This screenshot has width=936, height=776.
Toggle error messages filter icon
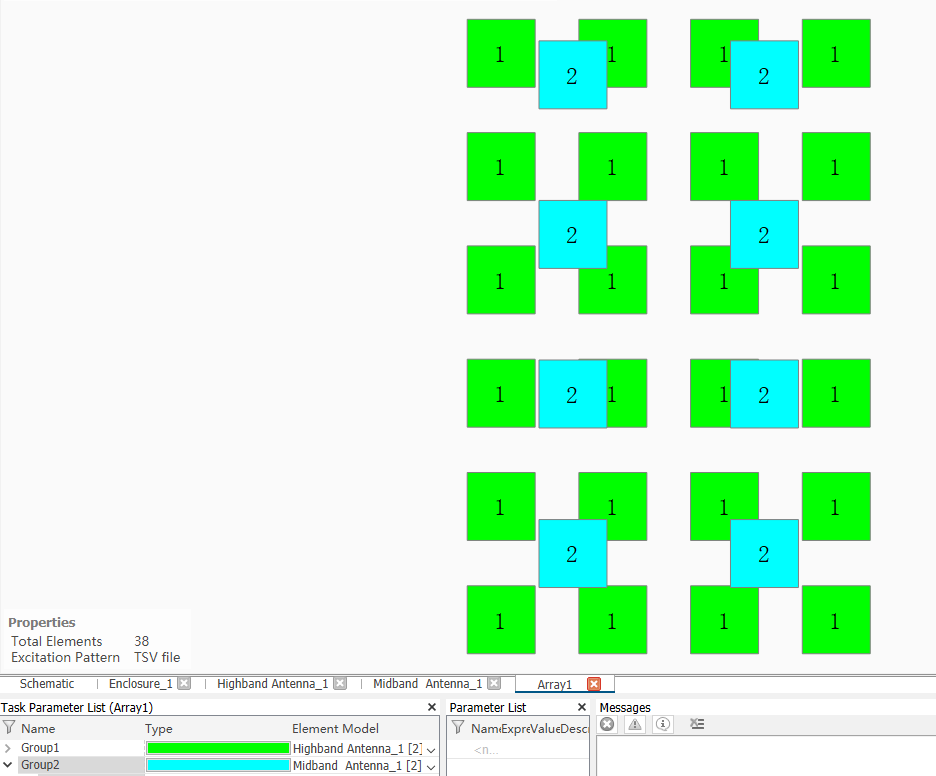[x=607, y=725]
